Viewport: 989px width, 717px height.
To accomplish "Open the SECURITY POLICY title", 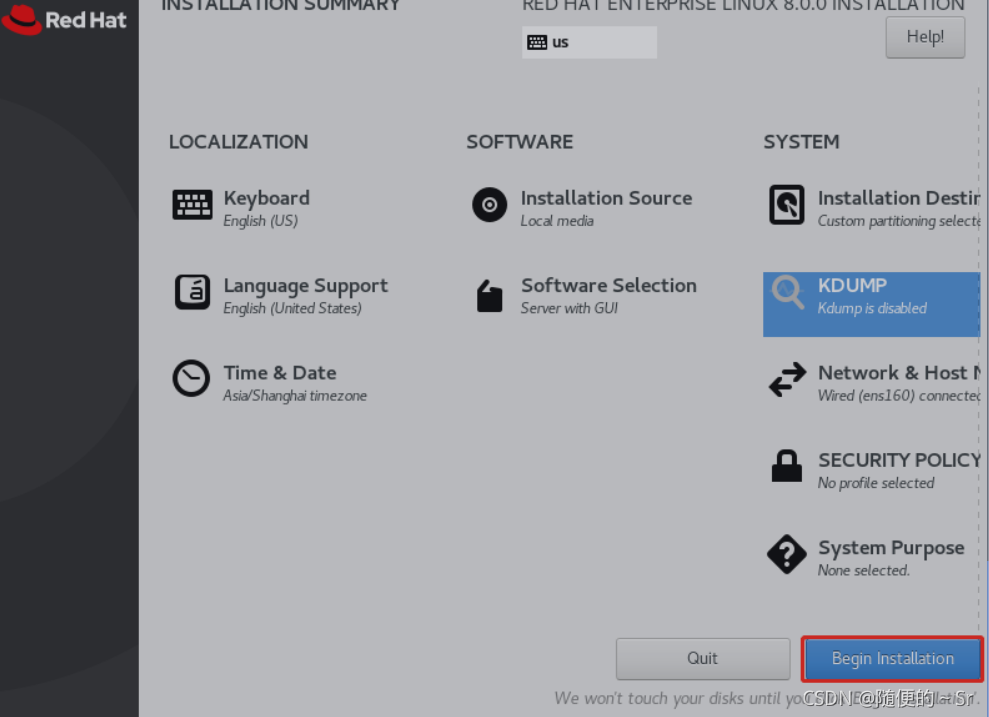I will point(899,460).
